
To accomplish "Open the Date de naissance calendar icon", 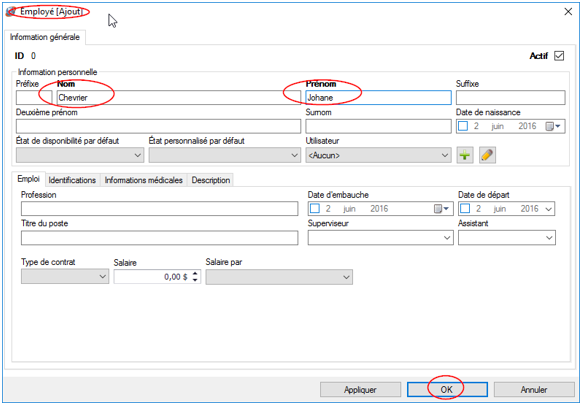I will coord(553,127).
